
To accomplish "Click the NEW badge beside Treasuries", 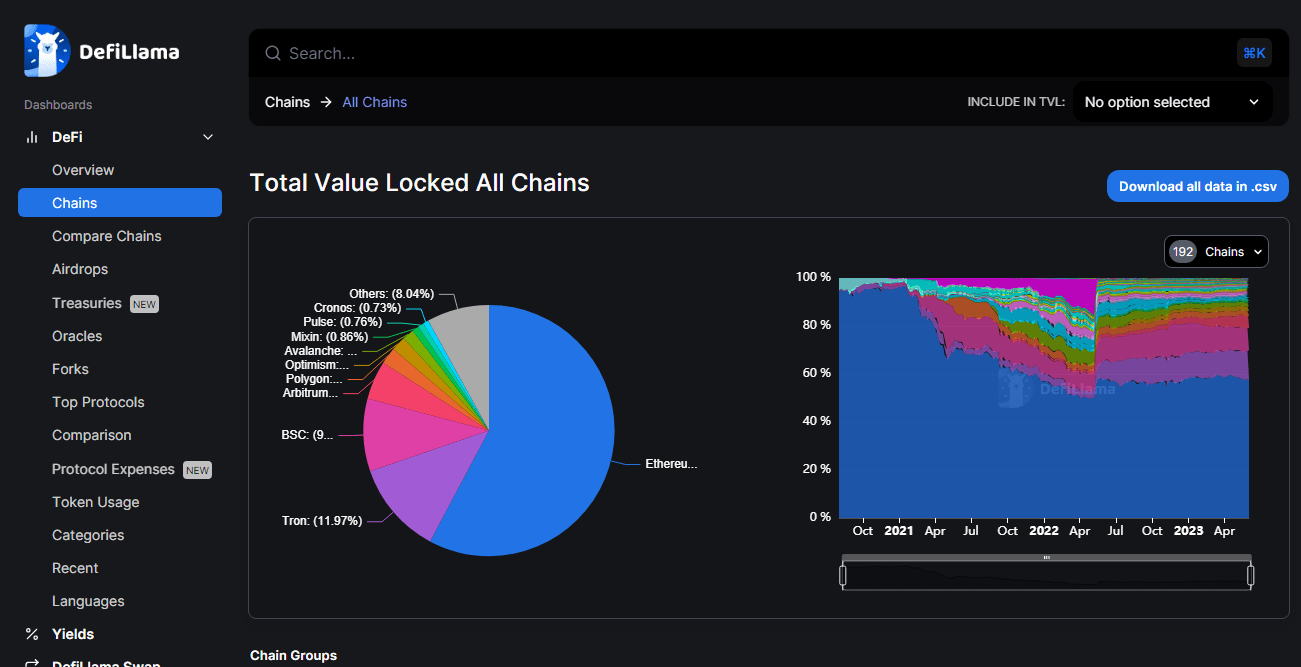I will (x=145, y=304).
